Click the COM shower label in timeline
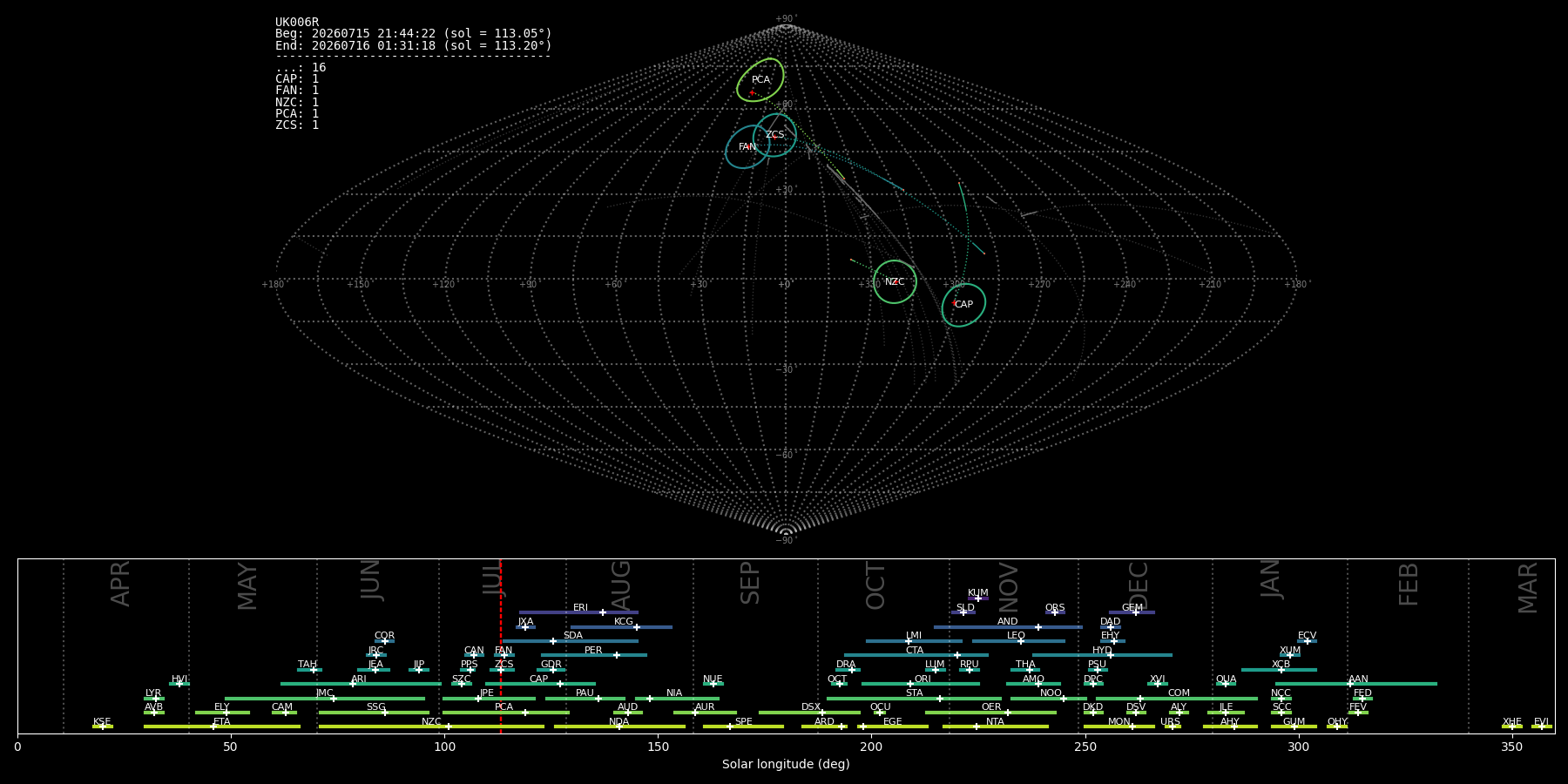This screenshot has width=1568, height=784. (x=1179, y=693)
